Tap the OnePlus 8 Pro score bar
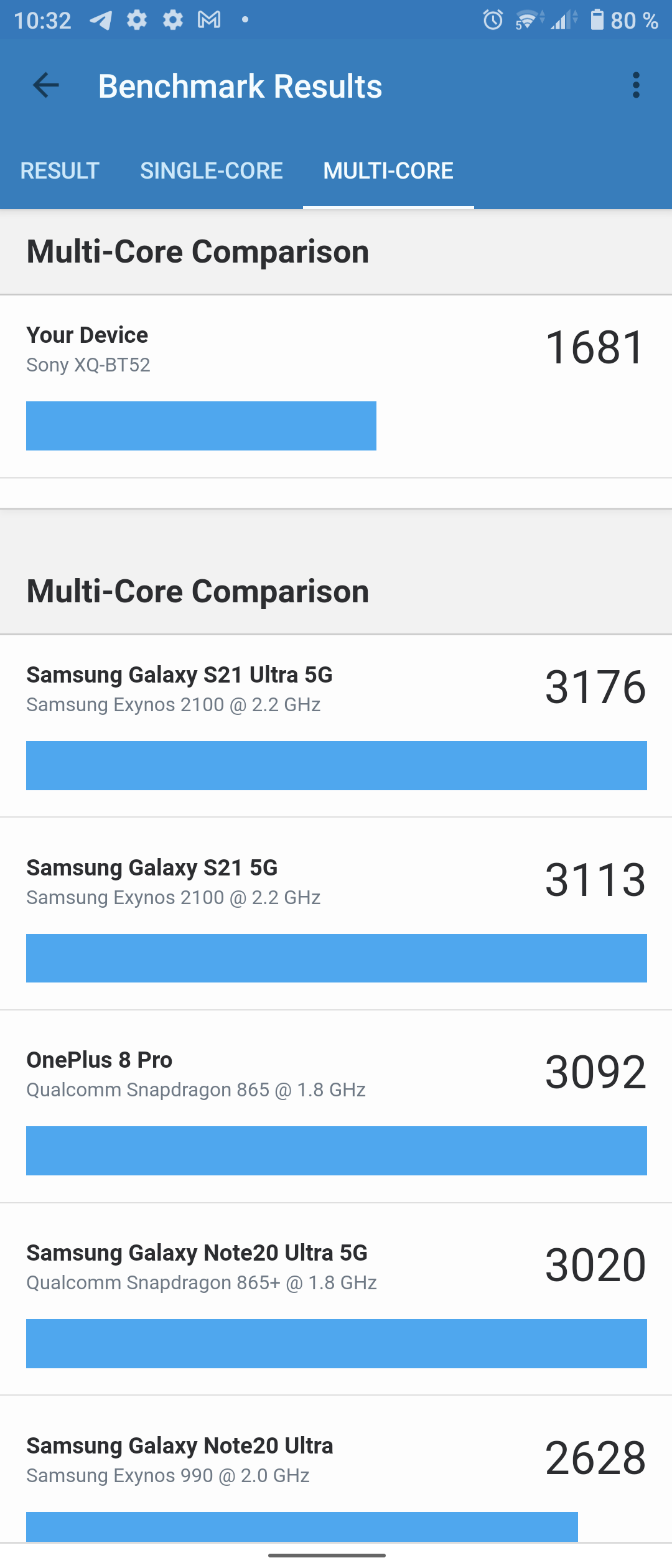The width and height of the screenshot is (672, 1568). [x=336, y=1150]
